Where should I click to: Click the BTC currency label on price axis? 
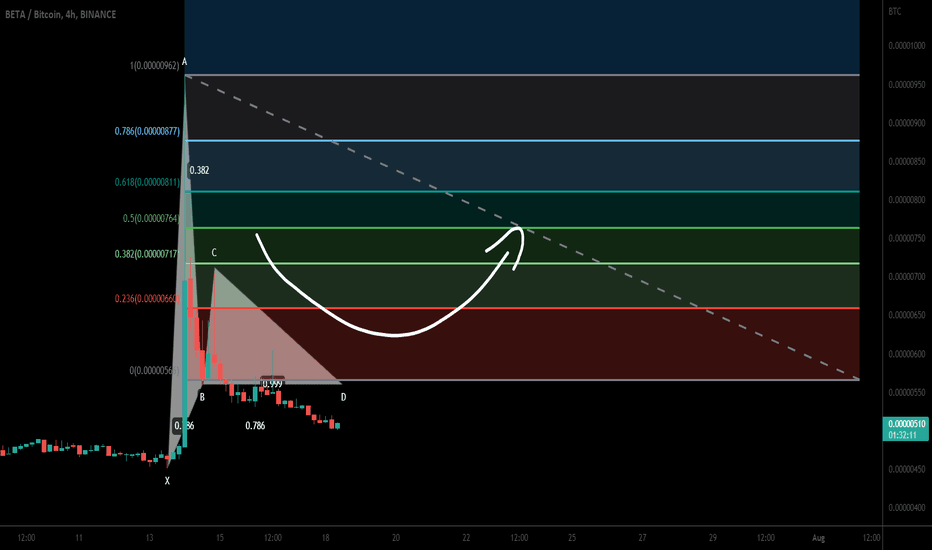tap(895, 11)
